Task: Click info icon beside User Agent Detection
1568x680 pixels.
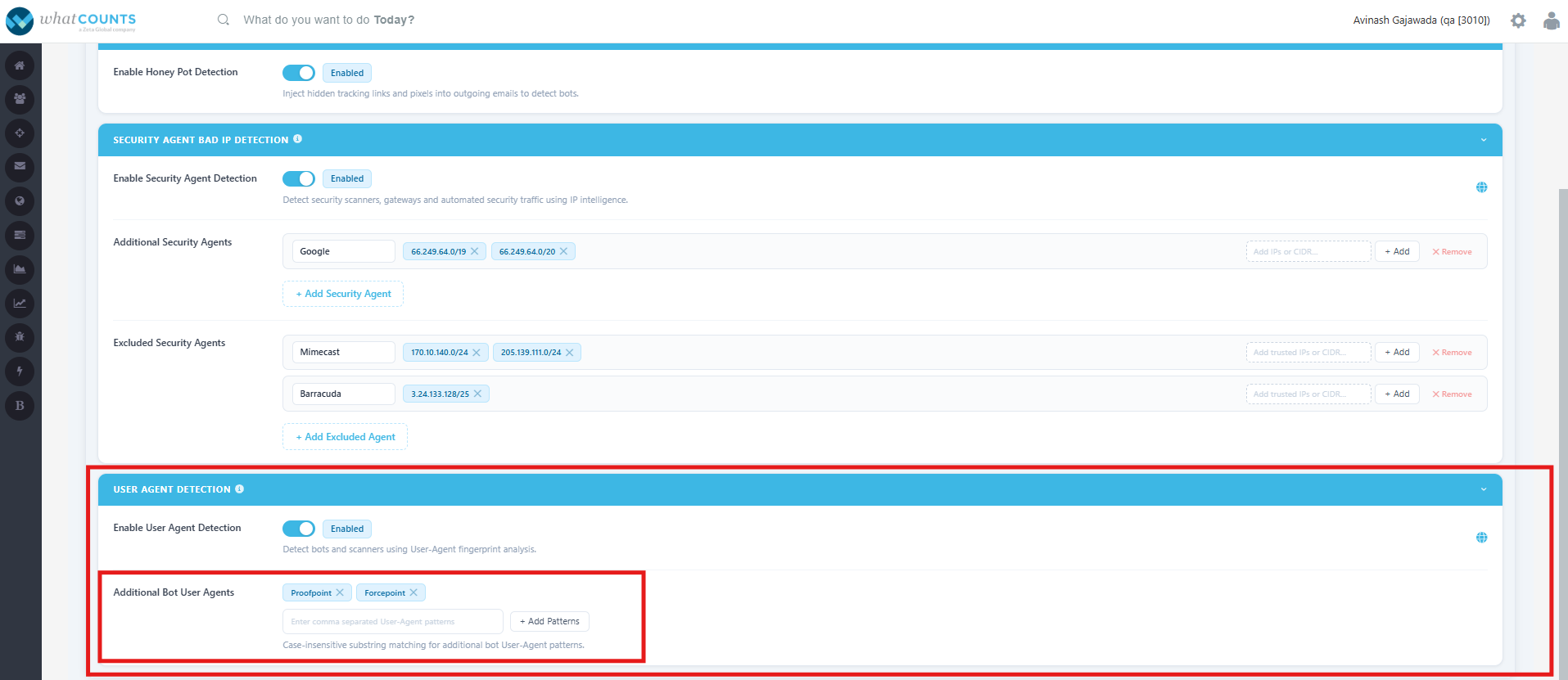Action: tap(240, 489)
